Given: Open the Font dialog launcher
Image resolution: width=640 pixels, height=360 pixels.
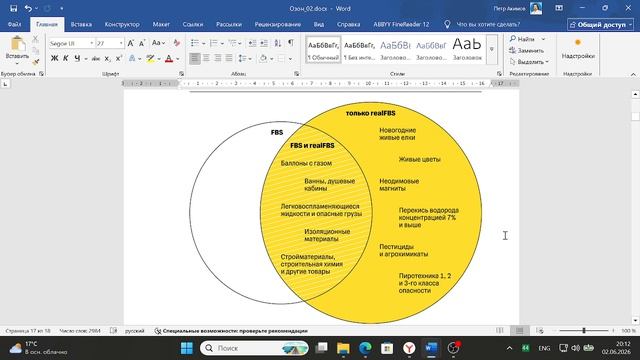Looking at the screenshot, I should point(182,73).
